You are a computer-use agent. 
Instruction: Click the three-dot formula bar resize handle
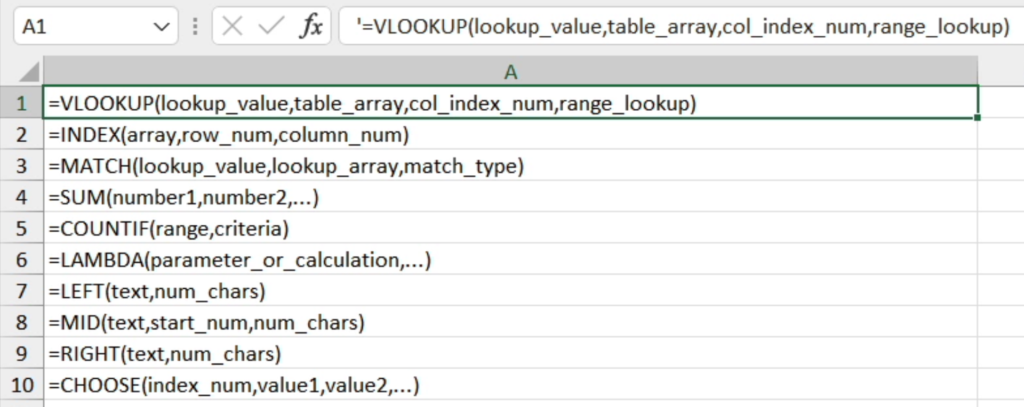click(195, 28)
